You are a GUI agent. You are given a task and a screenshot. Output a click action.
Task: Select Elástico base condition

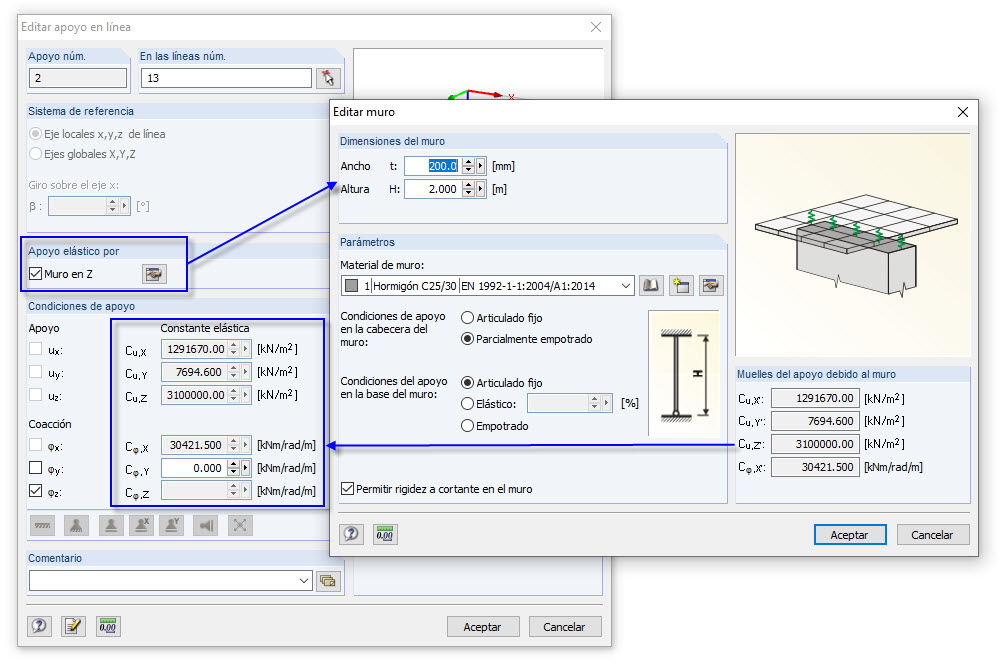point(467,404)
